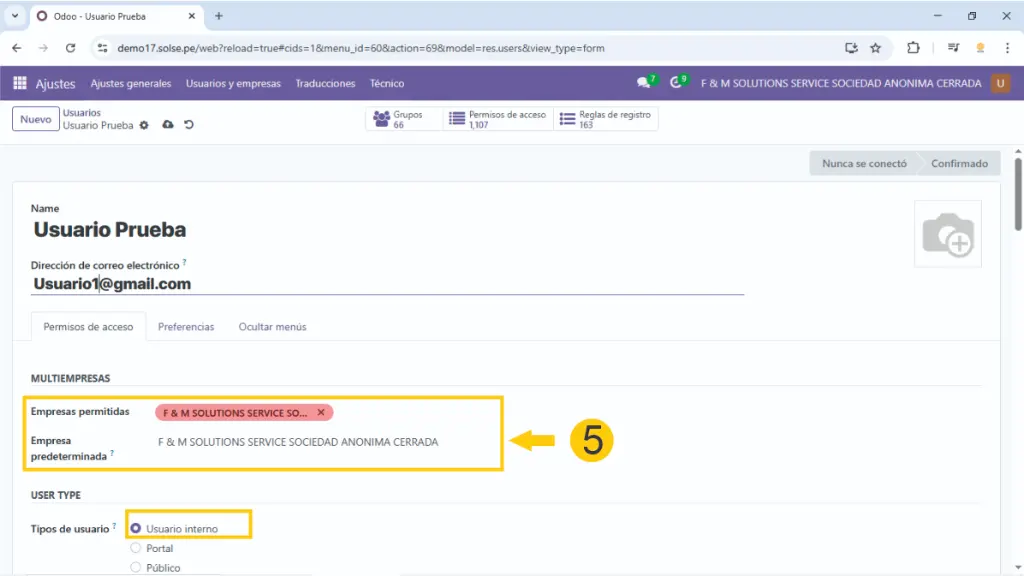Image resolution: width=1024 pixels, height=576 pixels.
Task: Select the Público user type
Action: 136,567
